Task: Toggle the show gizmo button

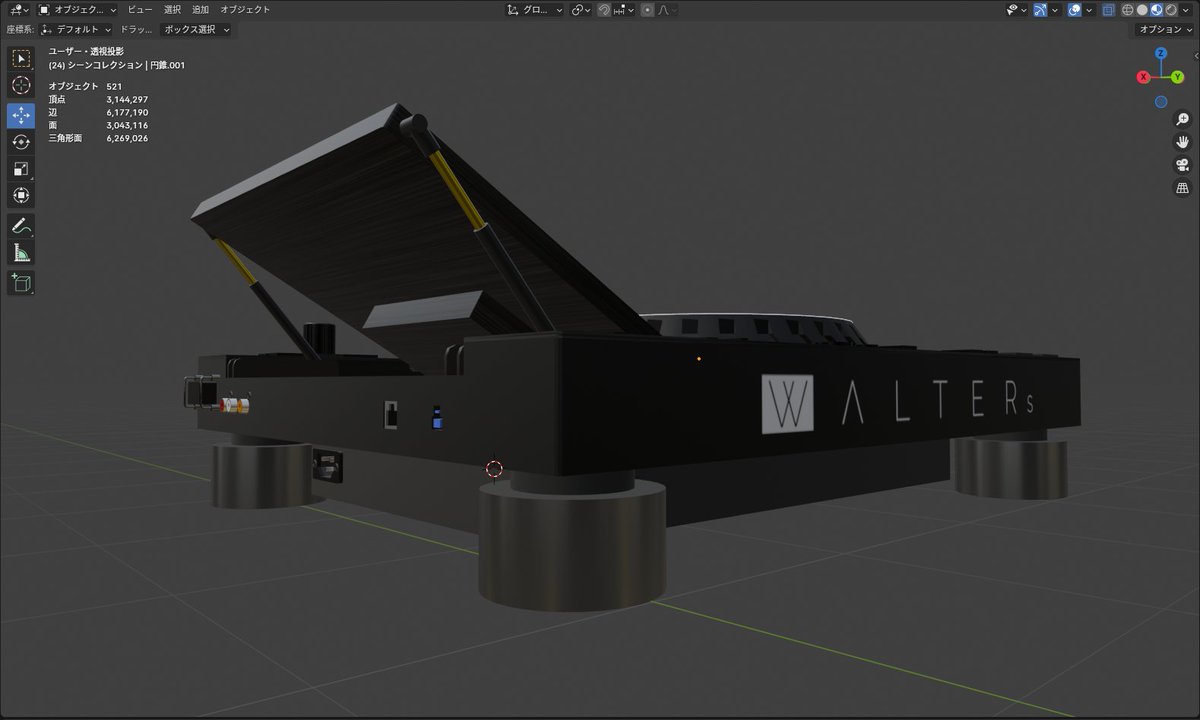Action: point(1040,9)
